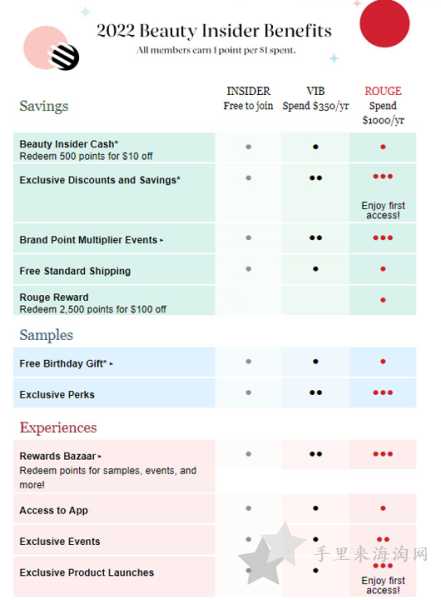Click Rouge triple dots for Brand Point Multiplier
This screenshot has height=600, width=441.
(382, 238)
